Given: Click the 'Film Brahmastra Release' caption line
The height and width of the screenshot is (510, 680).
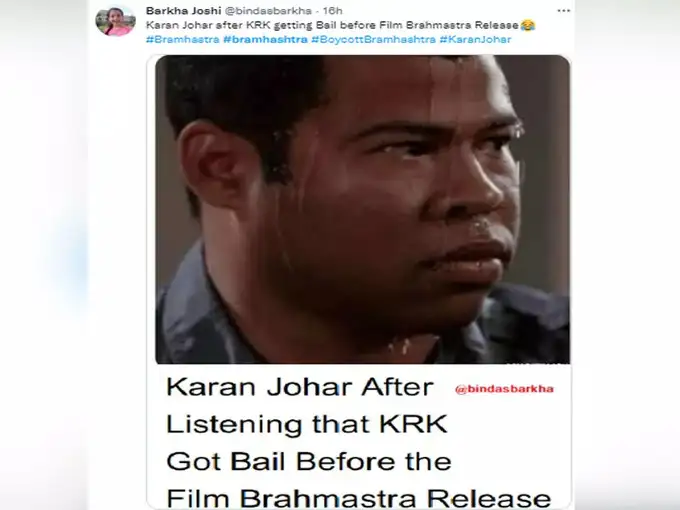Looking at the screenshot, I should point(359,498).
